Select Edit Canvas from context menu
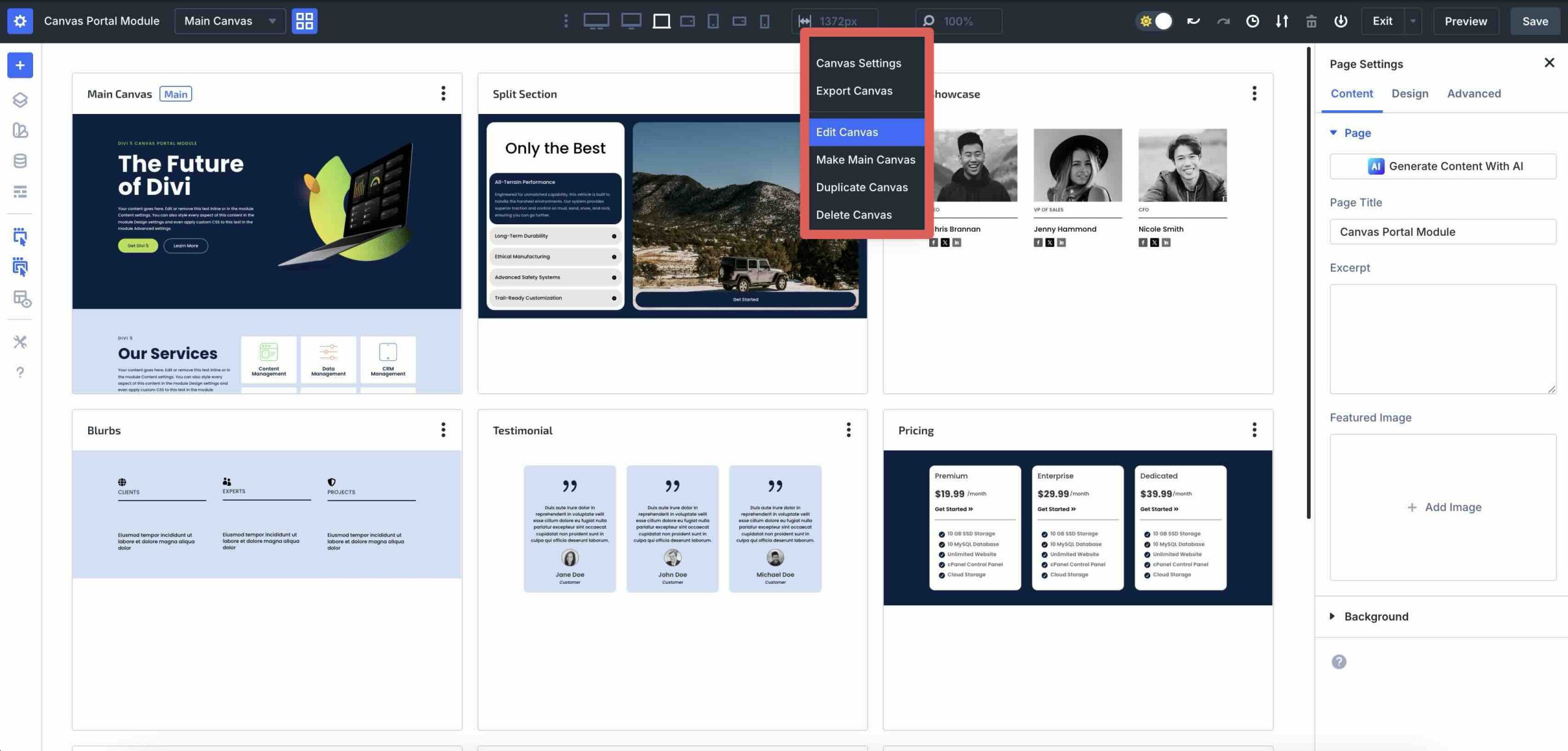 point(865,132)
